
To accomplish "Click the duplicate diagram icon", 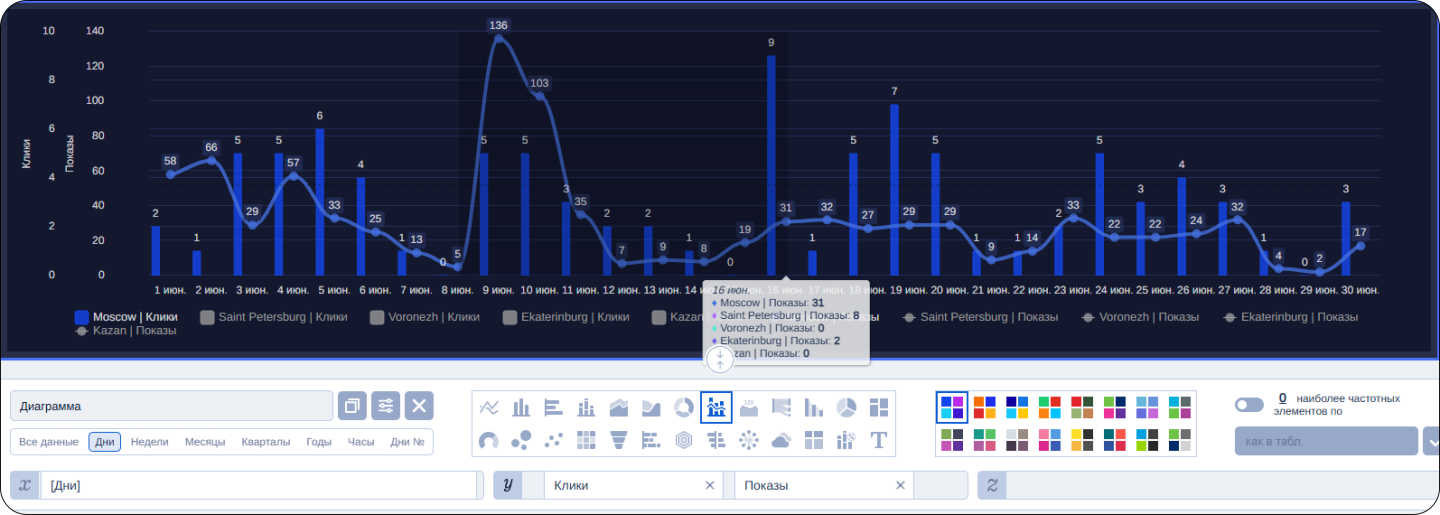I will (x=352, y=406).
